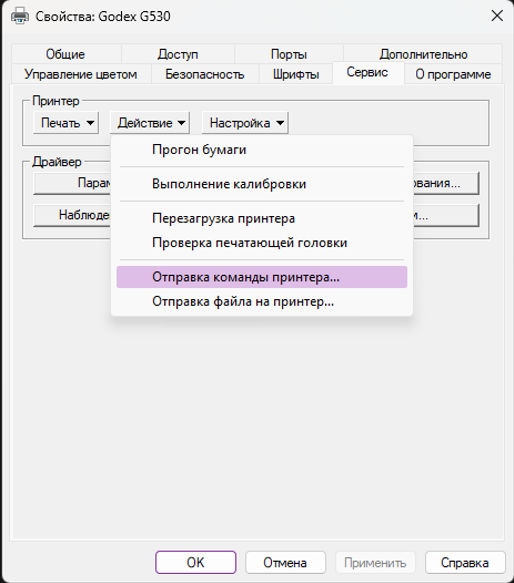Click the partially hidden Наблюде... driver button
This screenshot has width=514, height=583.
73,215
